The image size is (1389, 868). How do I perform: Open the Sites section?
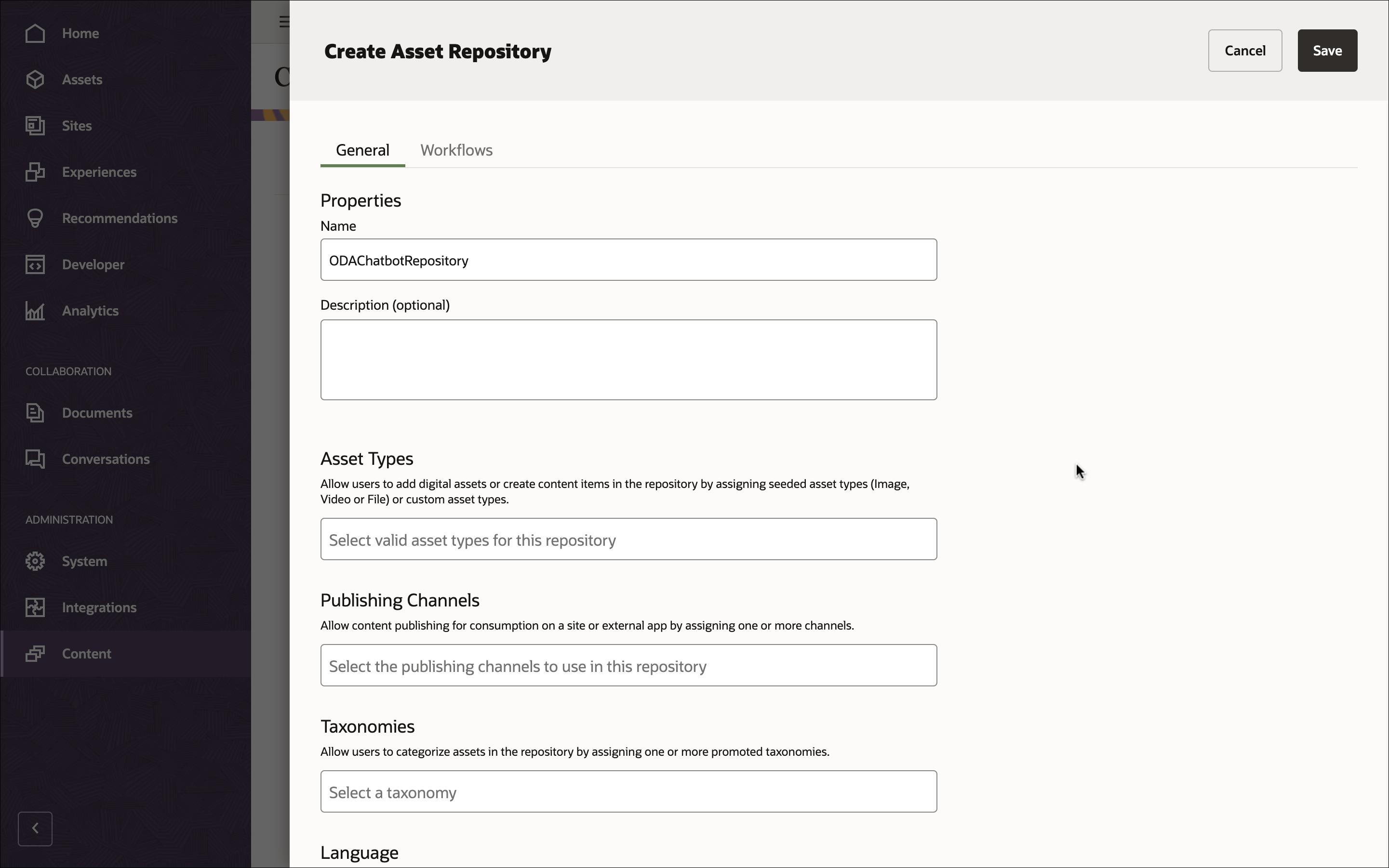[x=77, y=125]
